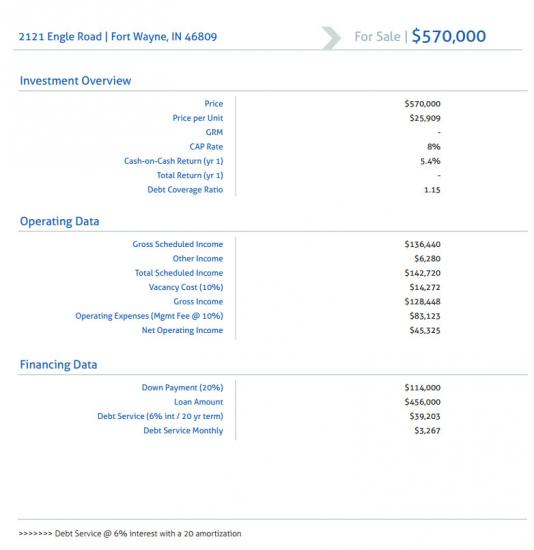Click the Net Operating Income value $45,325
The width and height of the screenshot is (534, 550).
425,330
